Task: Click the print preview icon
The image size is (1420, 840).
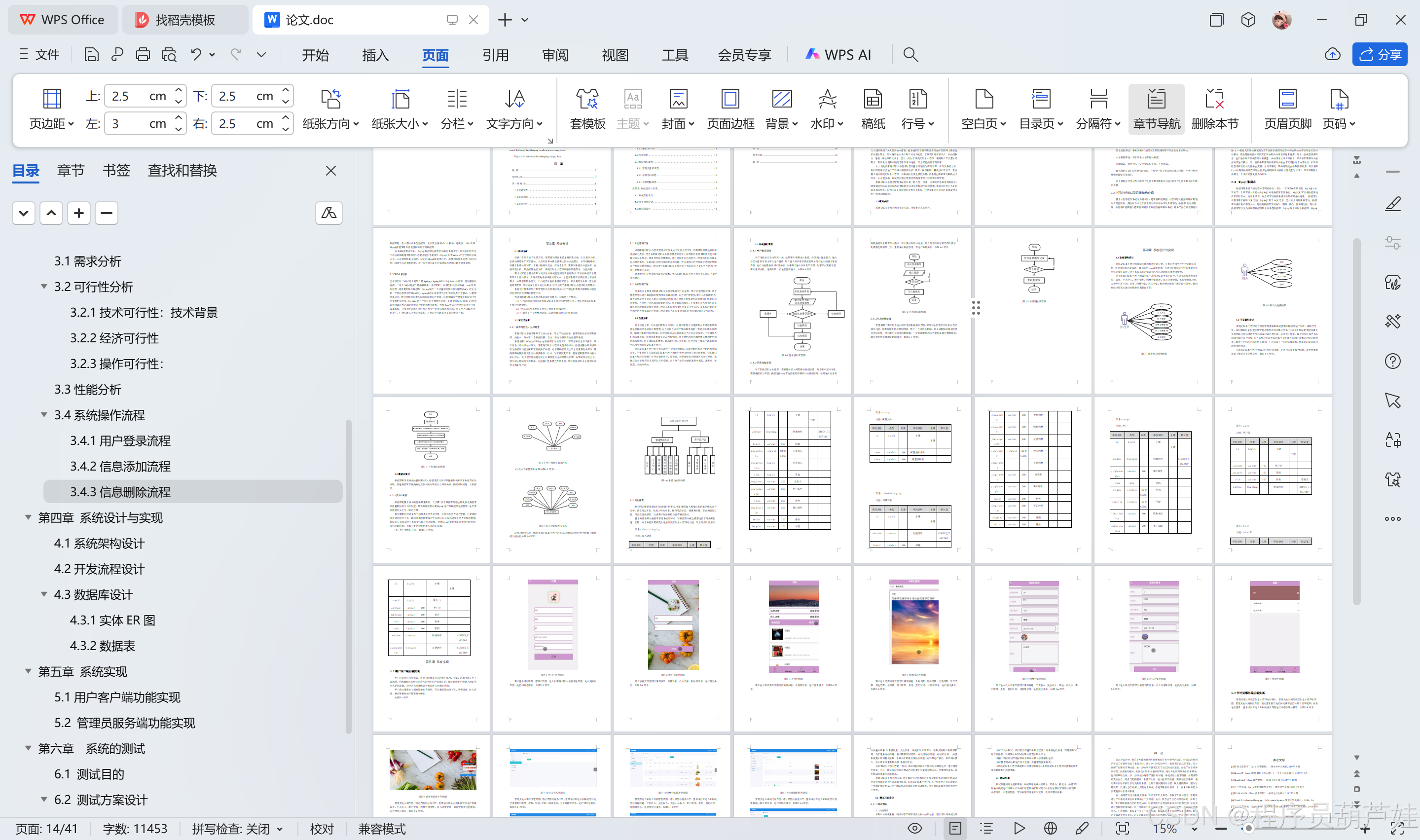Action: [x=169, y=54]
